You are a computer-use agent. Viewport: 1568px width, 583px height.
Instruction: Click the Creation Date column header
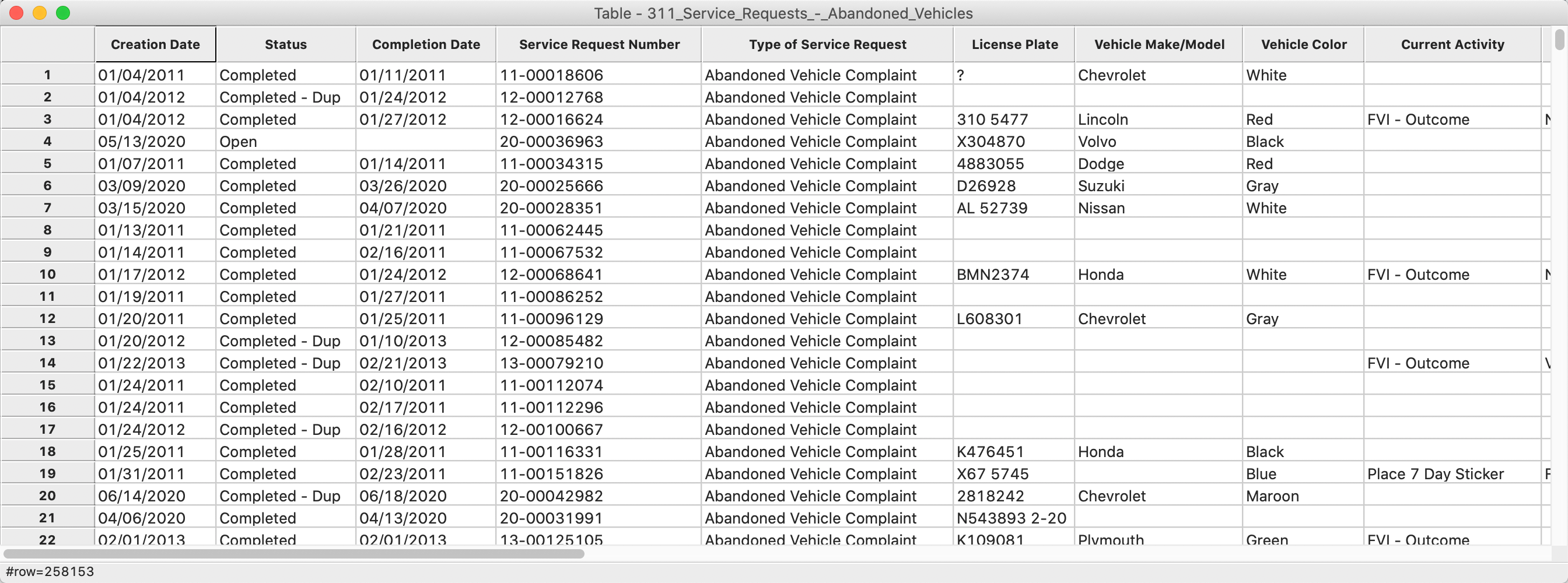pos(155,44)
